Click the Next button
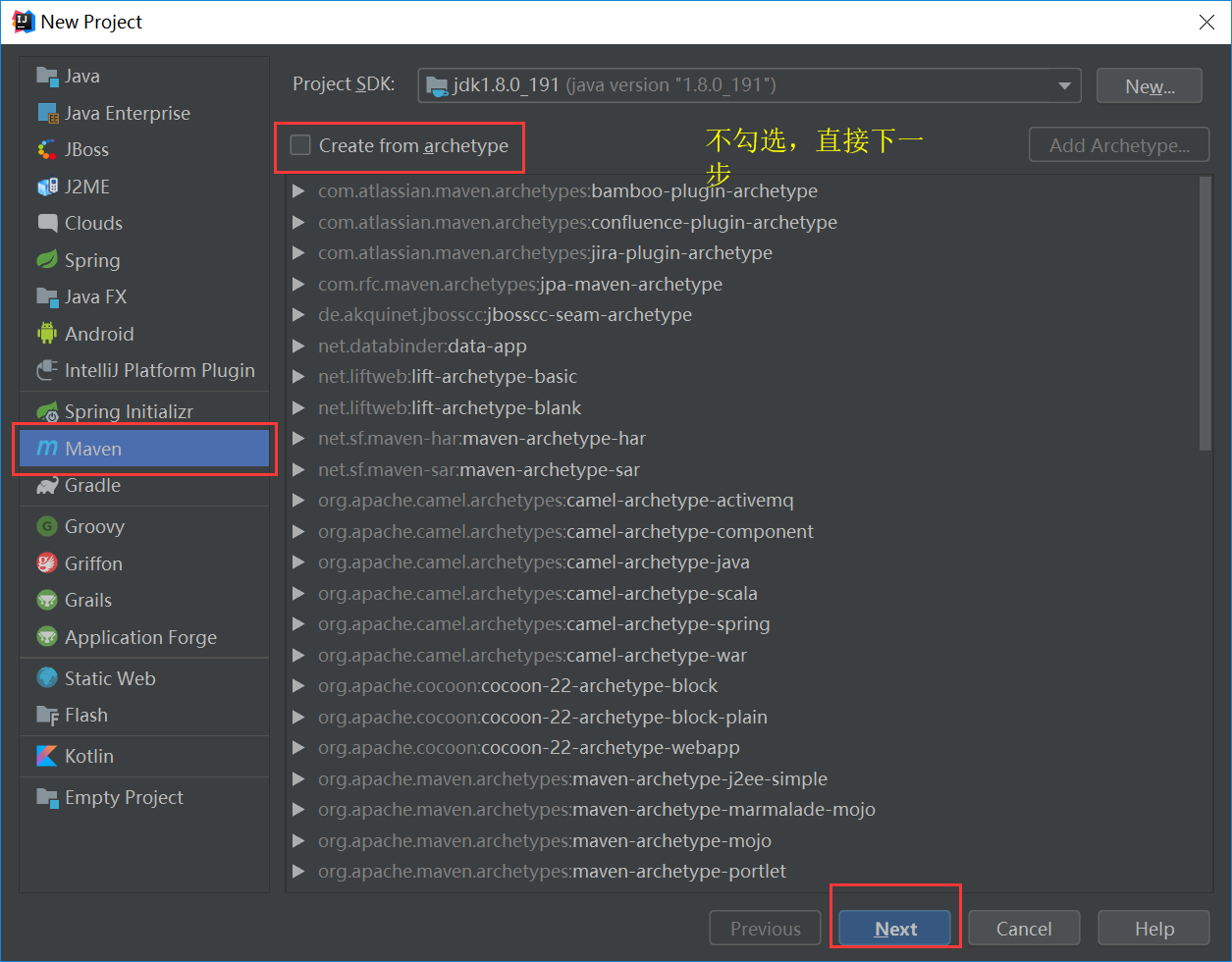The width and height of the screenshot is (1232, 962). [895, 929]
